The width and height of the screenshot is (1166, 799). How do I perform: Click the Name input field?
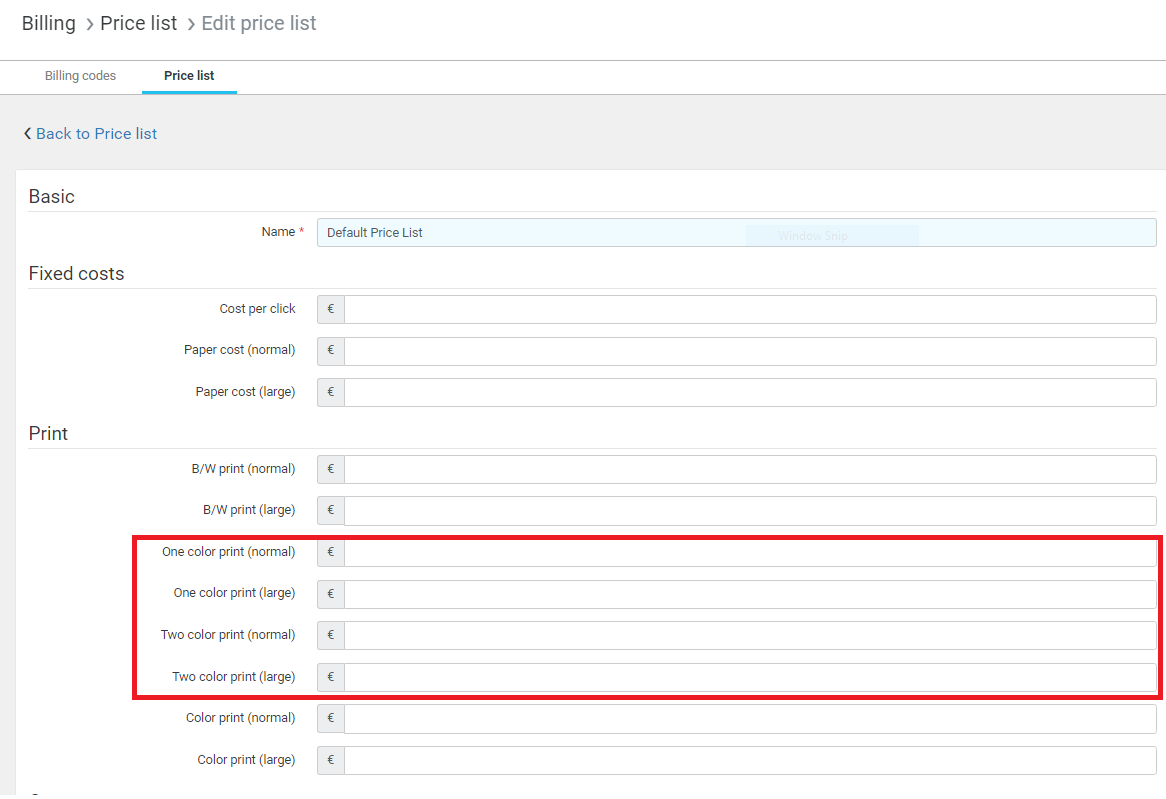(x=736, y=232)
